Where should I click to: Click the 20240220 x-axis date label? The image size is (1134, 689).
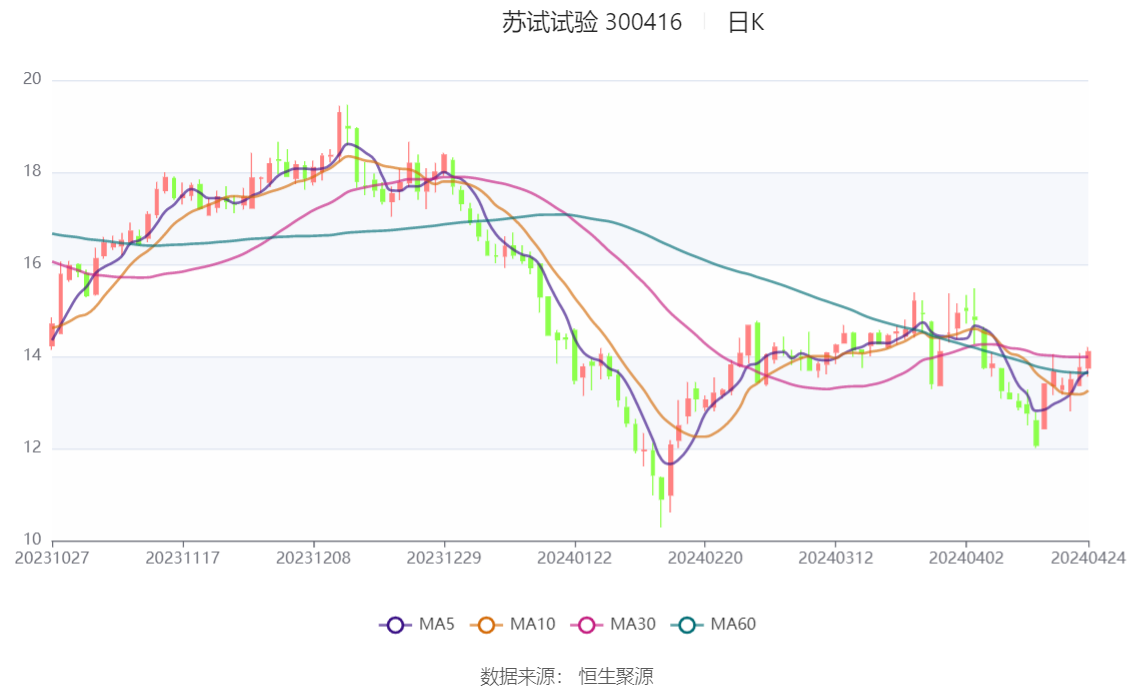click(704, 558)
